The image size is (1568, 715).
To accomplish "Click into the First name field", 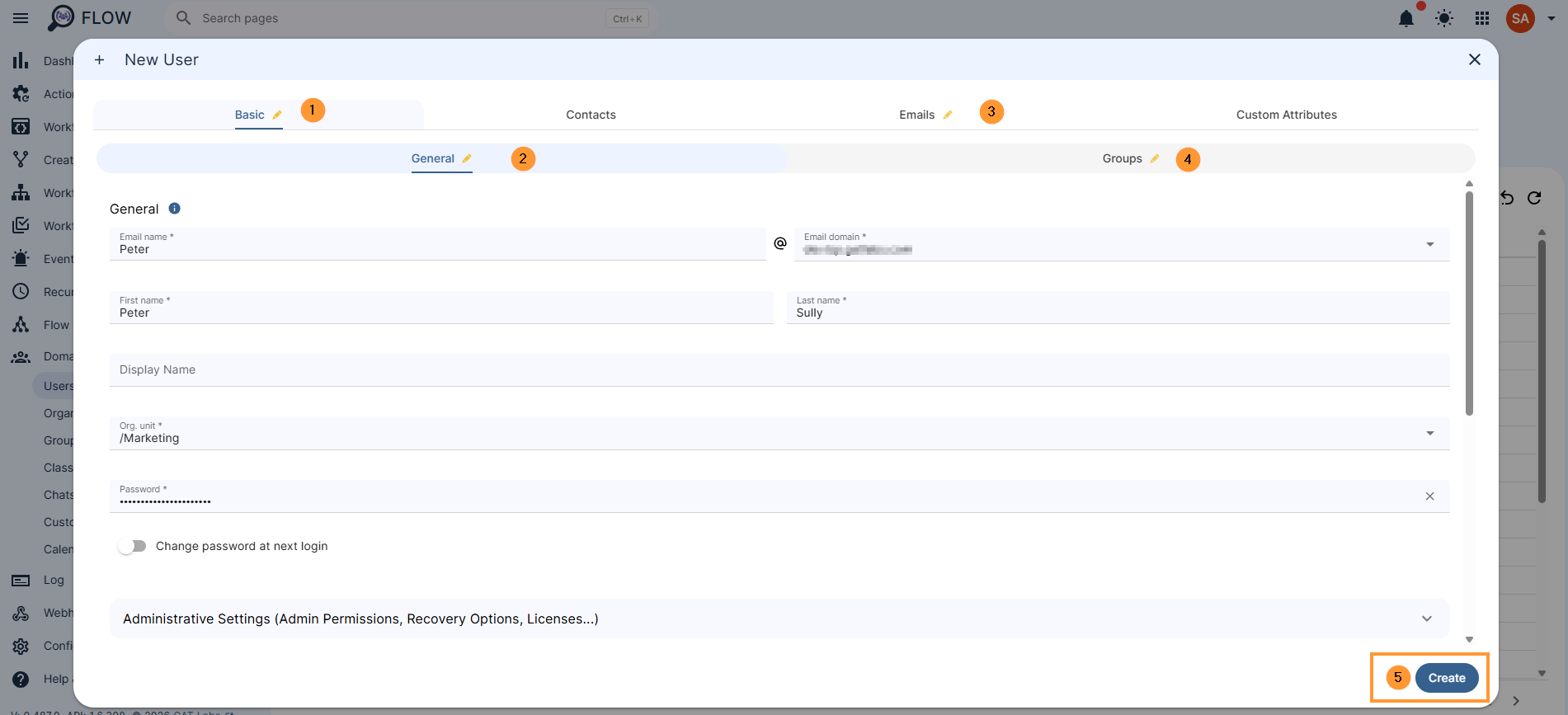I will pyautogui.click(x=441, y=308).
